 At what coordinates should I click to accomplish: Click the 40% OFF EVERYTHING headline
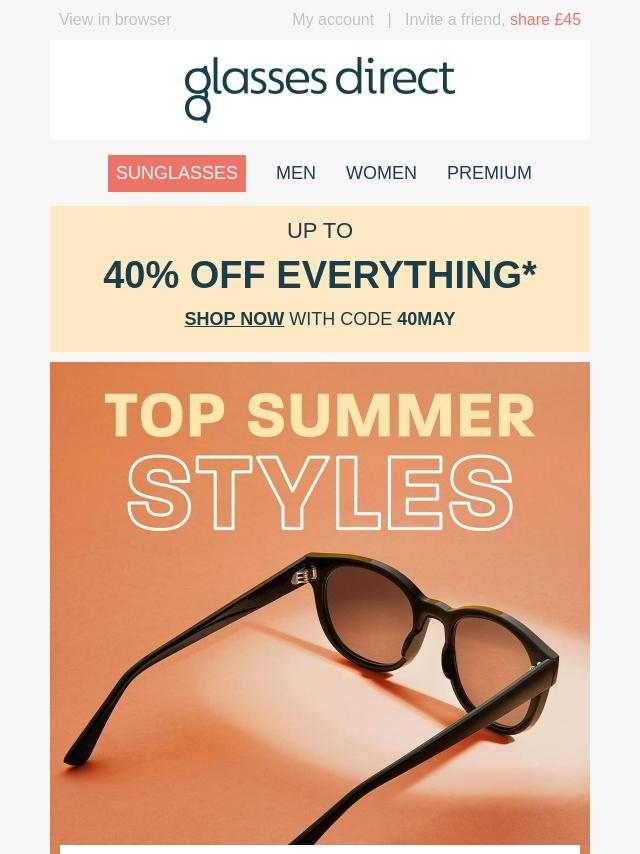(x=320, y=274)
